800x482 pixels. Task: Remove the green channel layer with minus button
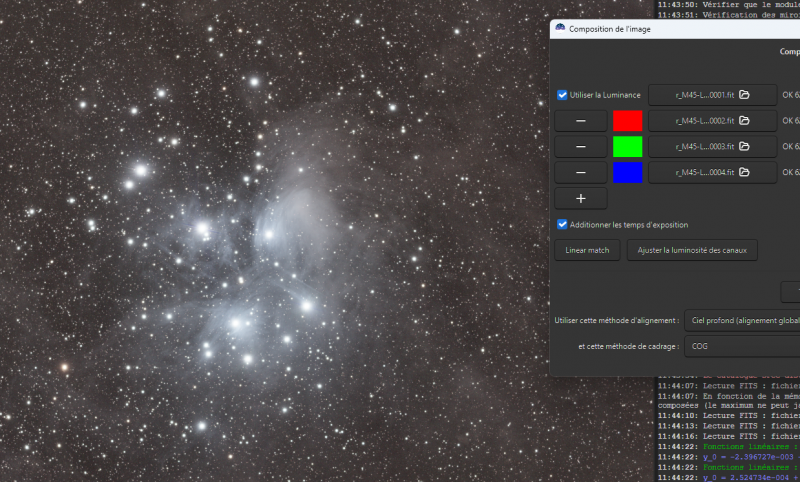[581, 146]
